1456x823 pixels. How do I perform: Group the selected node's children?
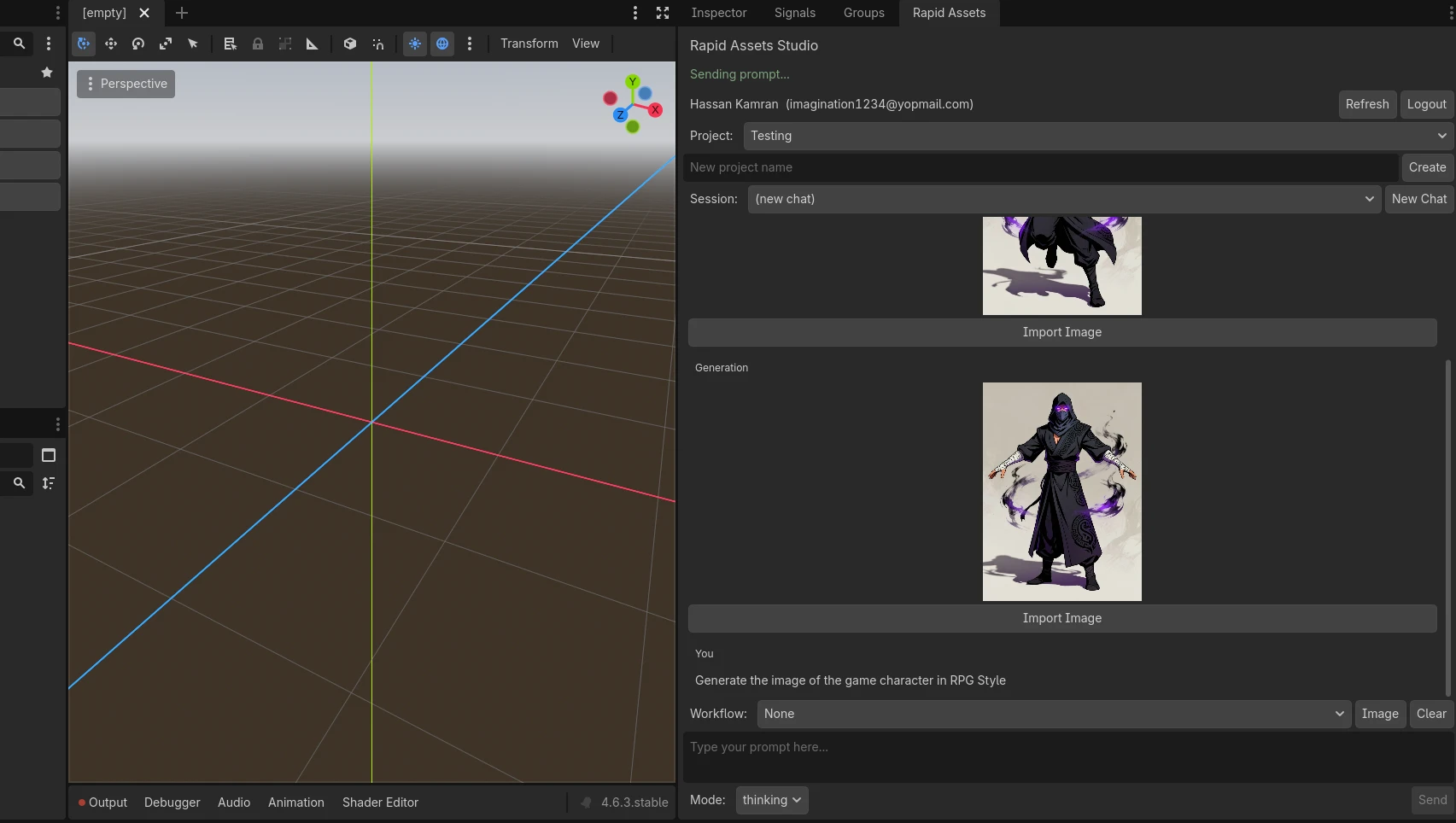coord(285,44)
